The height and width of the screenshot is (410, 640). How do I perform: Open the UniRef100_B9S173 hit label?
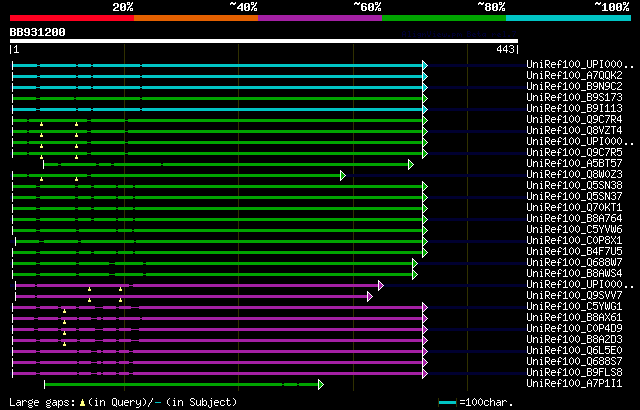(574, 98)
